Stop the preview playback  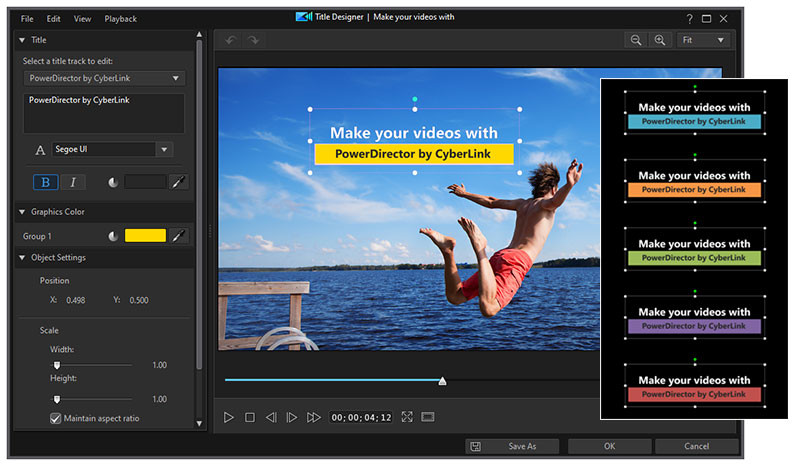pyautogui.click(x=250, y=417)
